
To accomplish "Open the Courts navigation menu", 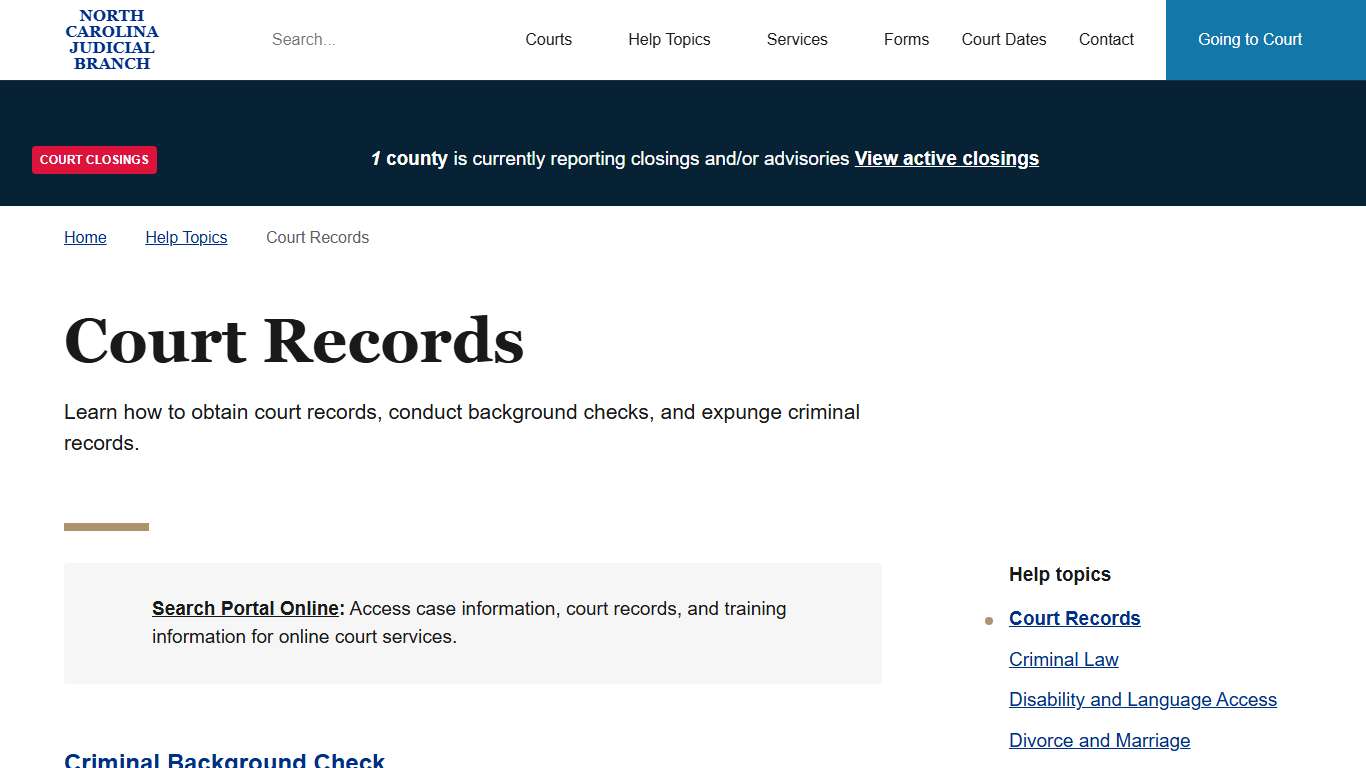I will point(548,39).
